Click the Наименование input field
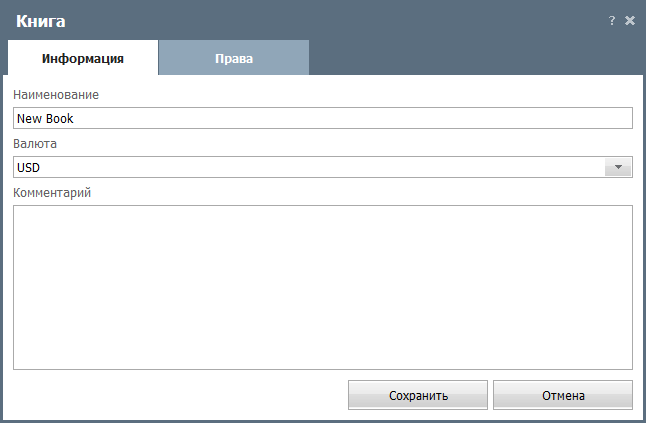646x423 pixels. pos(323,118)
